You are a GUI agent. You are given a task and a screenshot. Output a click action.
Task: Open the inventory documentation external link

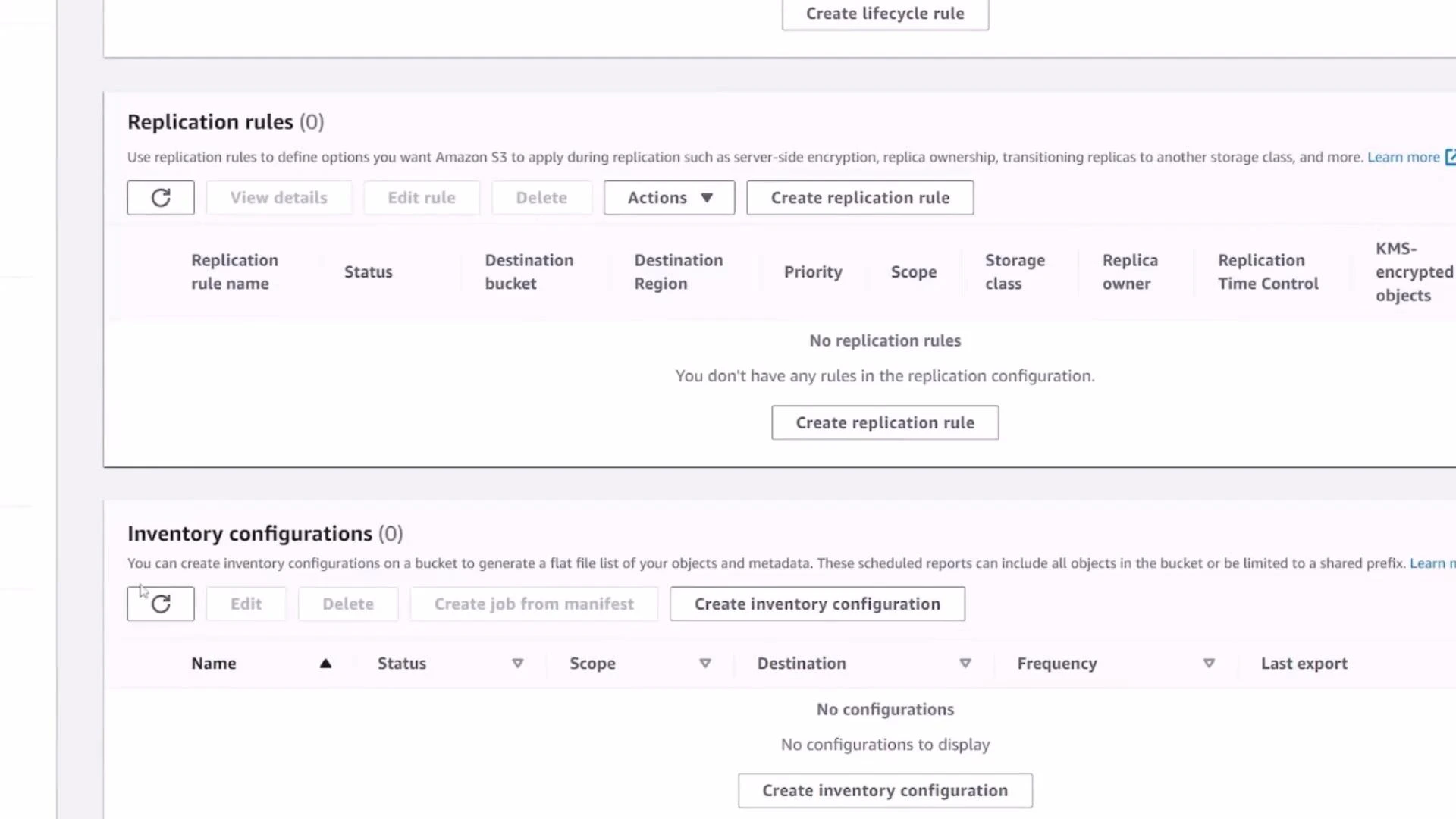point(1432,563)
